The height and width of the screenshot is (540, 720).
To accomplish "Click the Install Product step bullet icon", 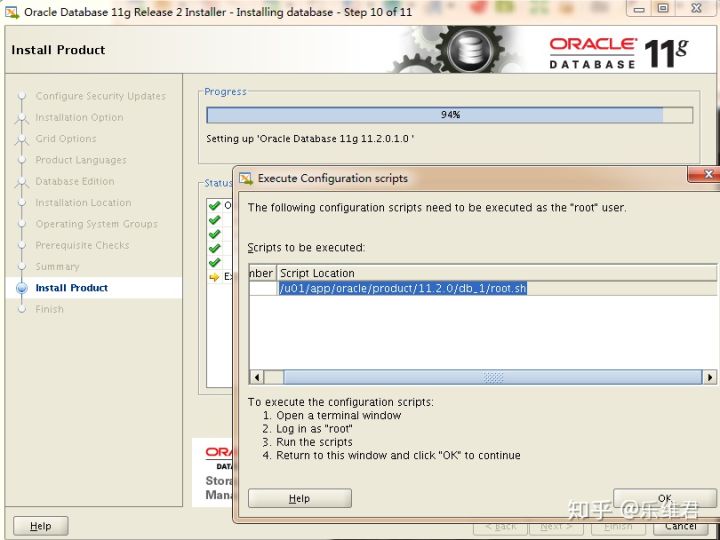I will point(22,288).
